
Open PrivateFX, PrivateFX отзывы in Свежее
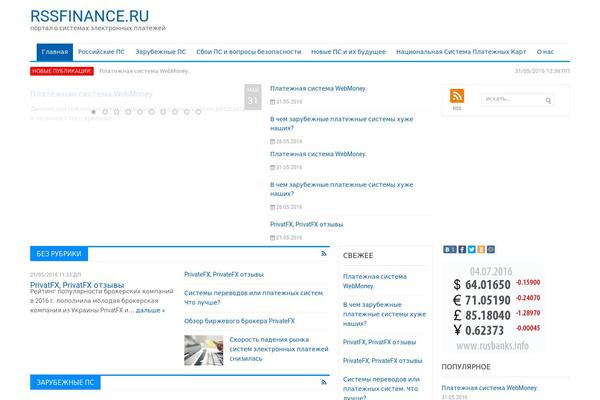(383, 361)
